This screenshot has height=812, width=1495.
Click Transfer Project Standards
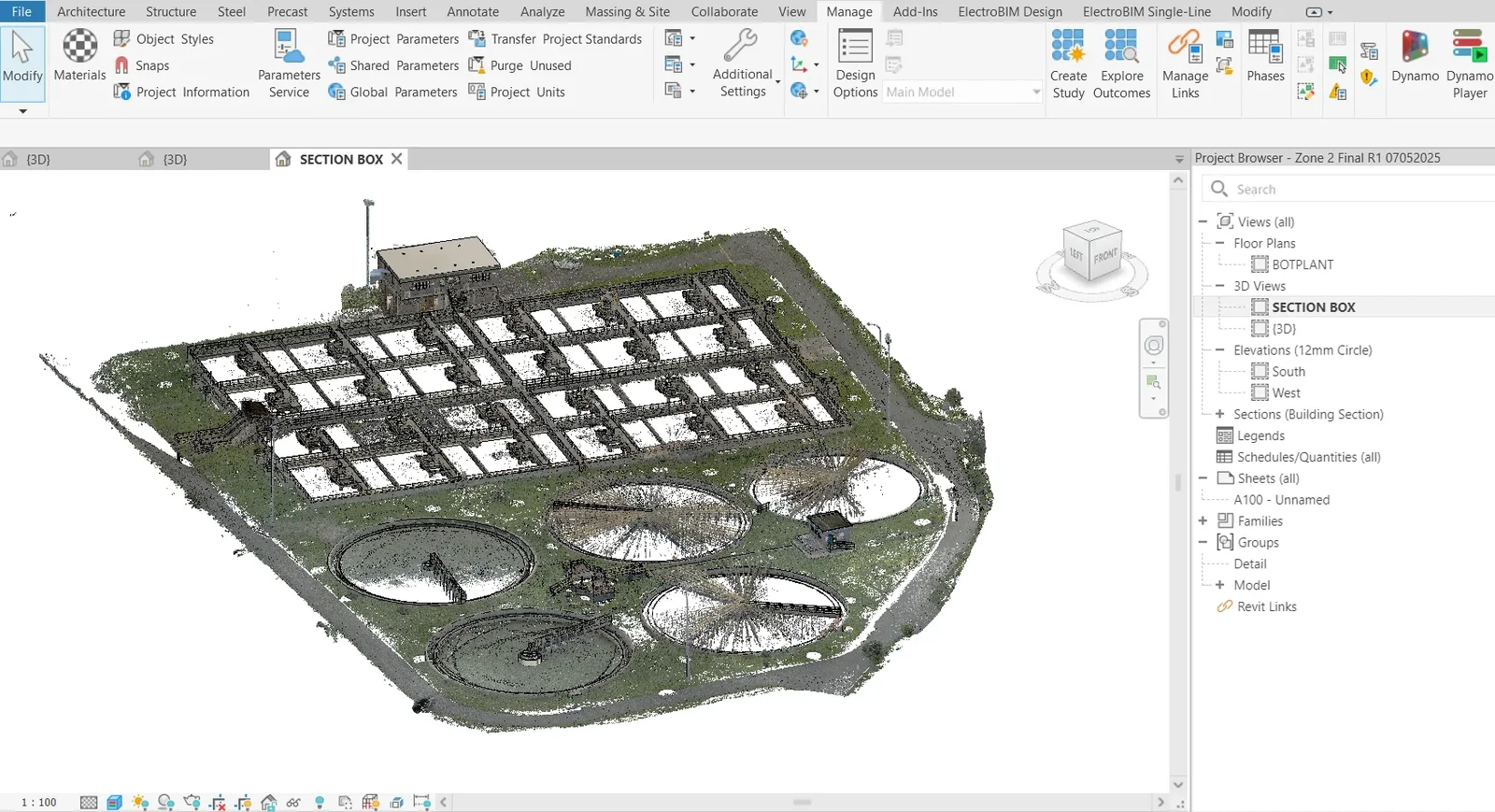(555, 38)
